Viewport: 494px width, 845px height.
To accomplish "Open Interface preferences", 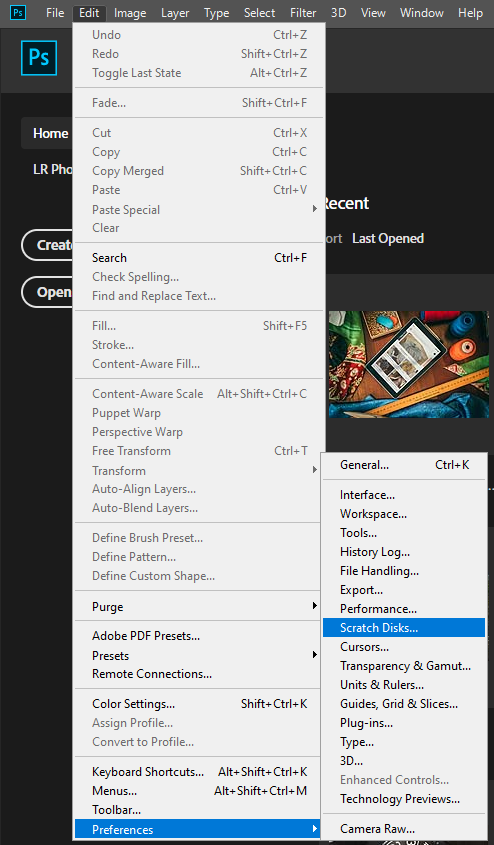I will pos(404,495).
